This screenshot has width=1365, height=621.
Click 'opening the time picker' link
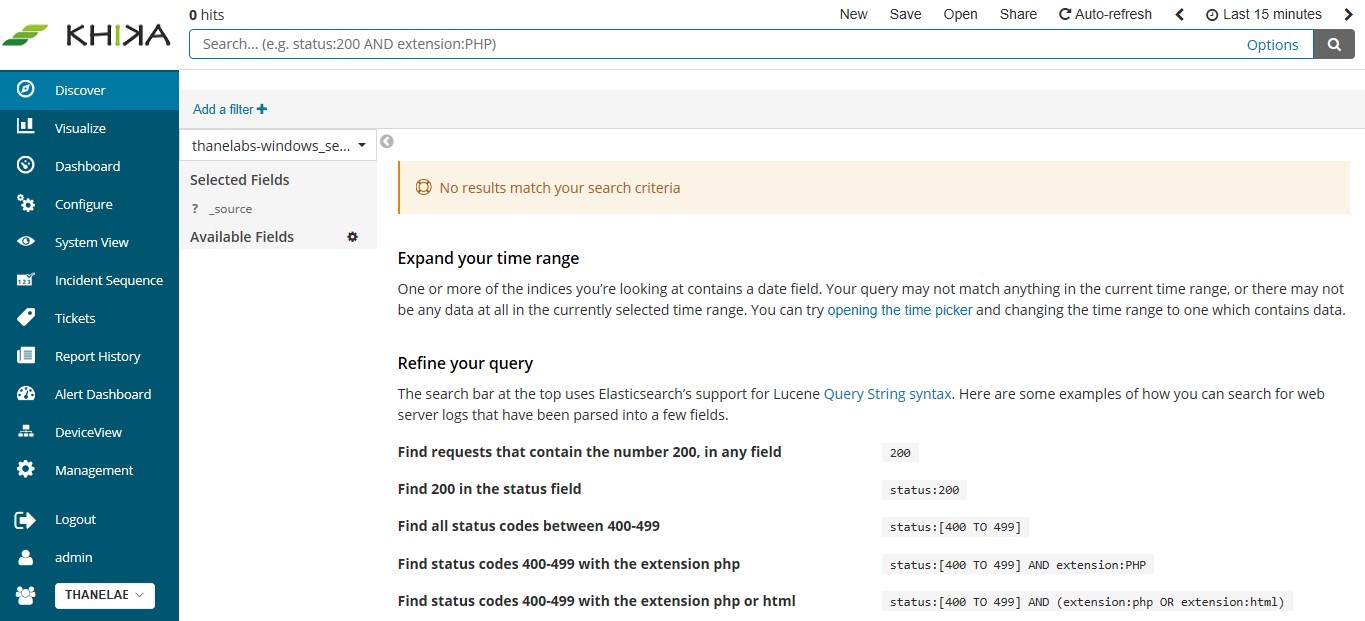coord(900,310)
